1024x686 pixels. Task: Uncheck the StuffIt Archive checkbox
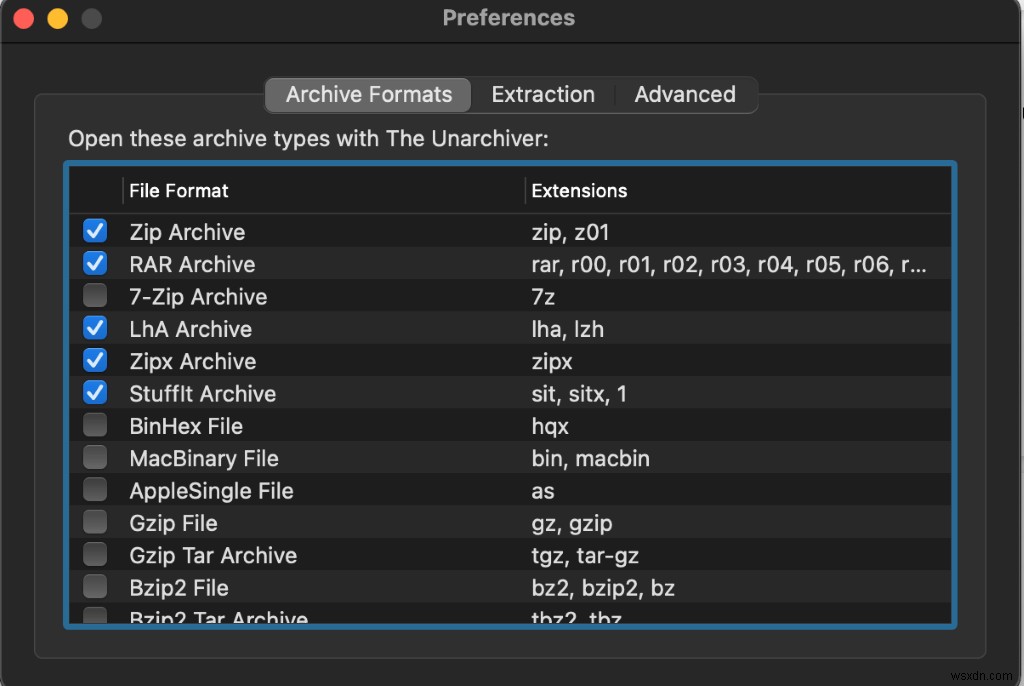[95, 394]
